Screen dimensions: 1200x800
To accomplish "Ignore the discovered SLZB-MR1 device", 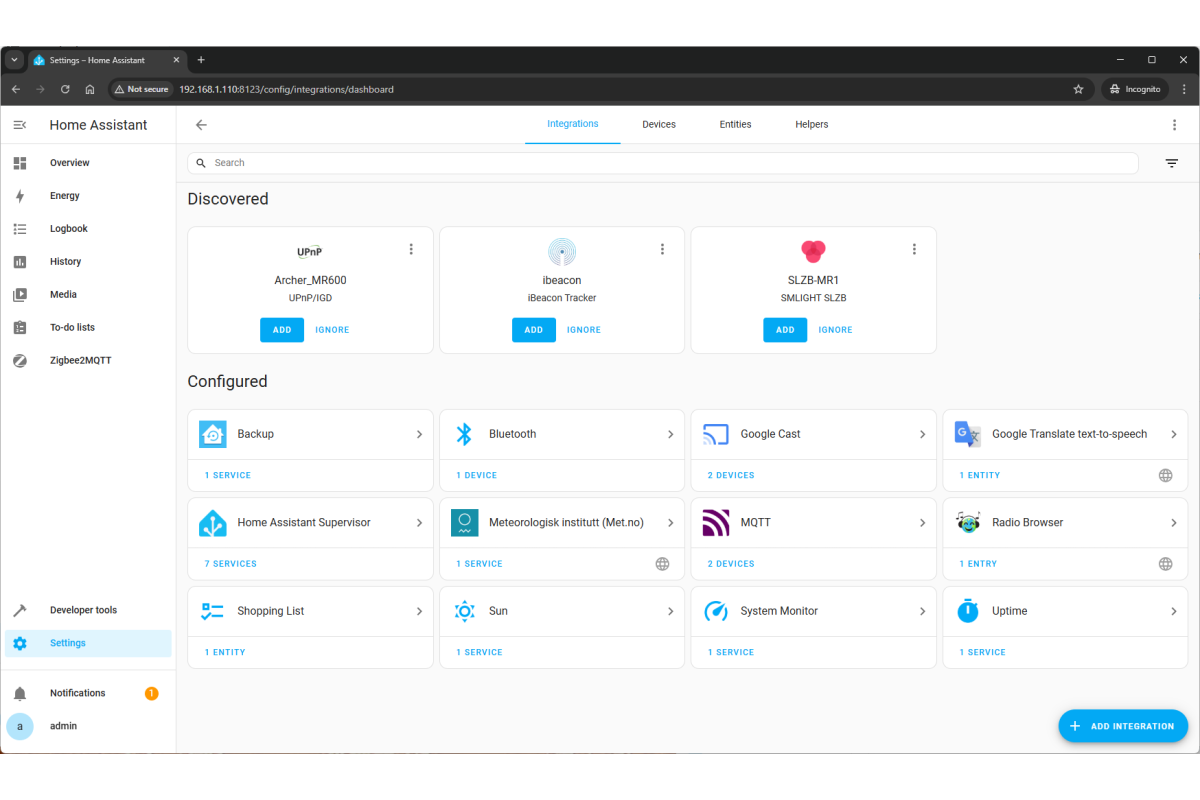I will 835,330.
